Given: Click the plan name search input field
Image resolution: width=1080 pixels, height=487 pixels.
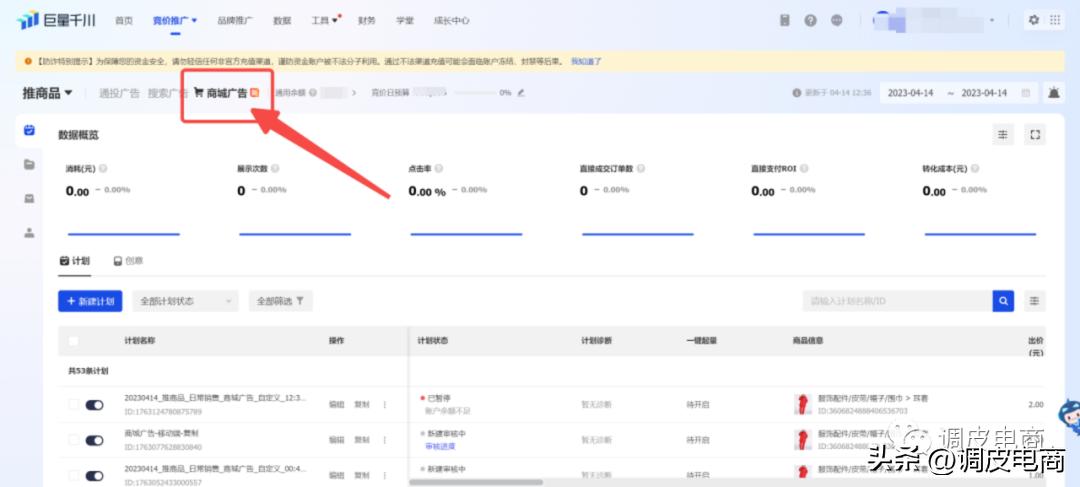Looking at the screenshot, I should tap(897, 301).
